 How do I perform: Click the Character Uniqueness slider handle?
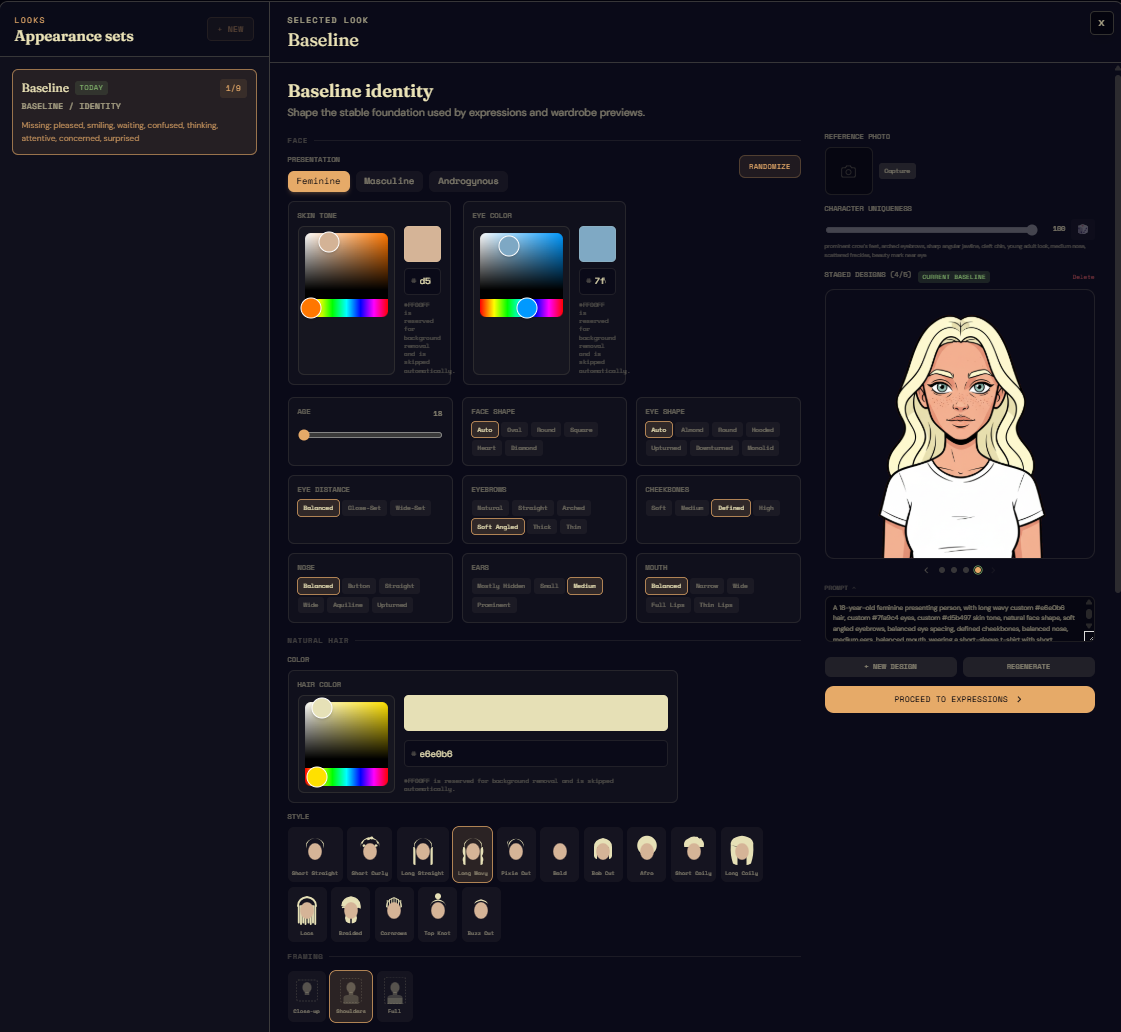(1032, 229)
